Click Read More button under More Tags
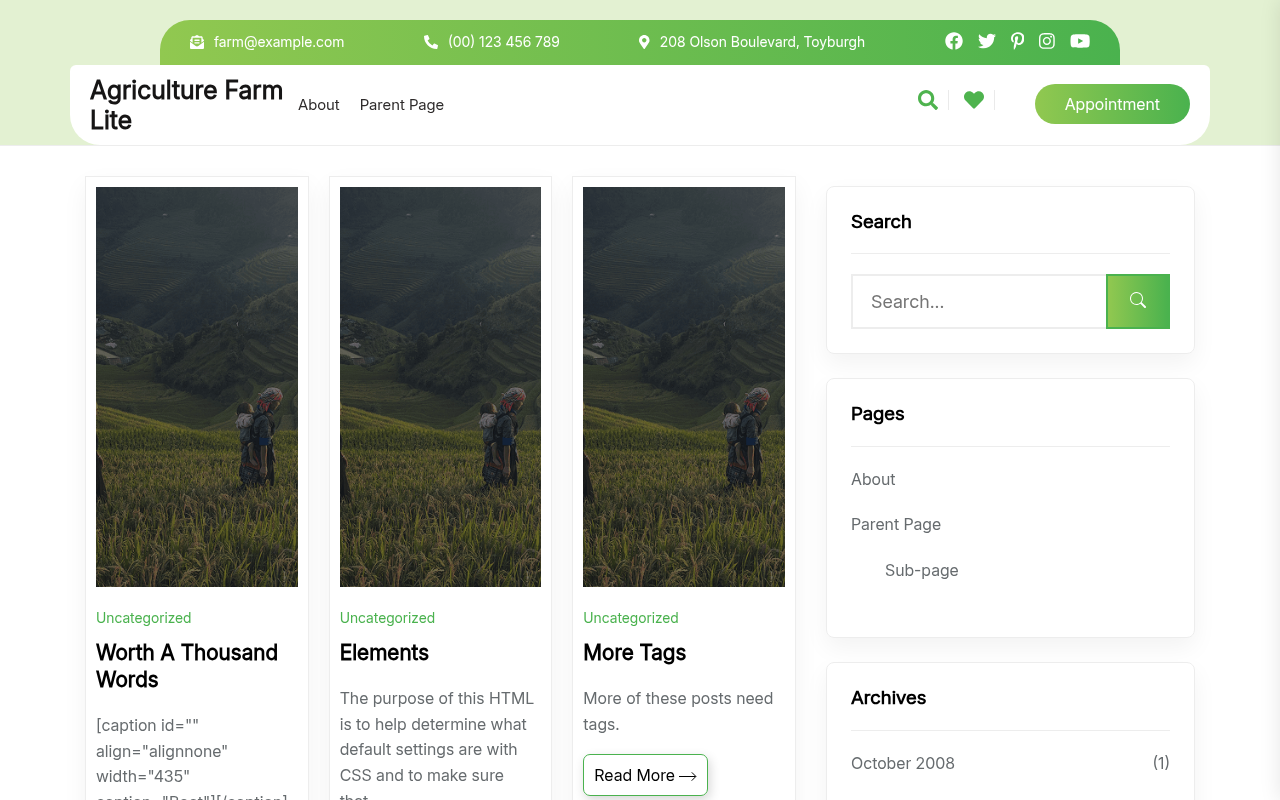This screenshot has height=800, width=1280. coord(645,775)
